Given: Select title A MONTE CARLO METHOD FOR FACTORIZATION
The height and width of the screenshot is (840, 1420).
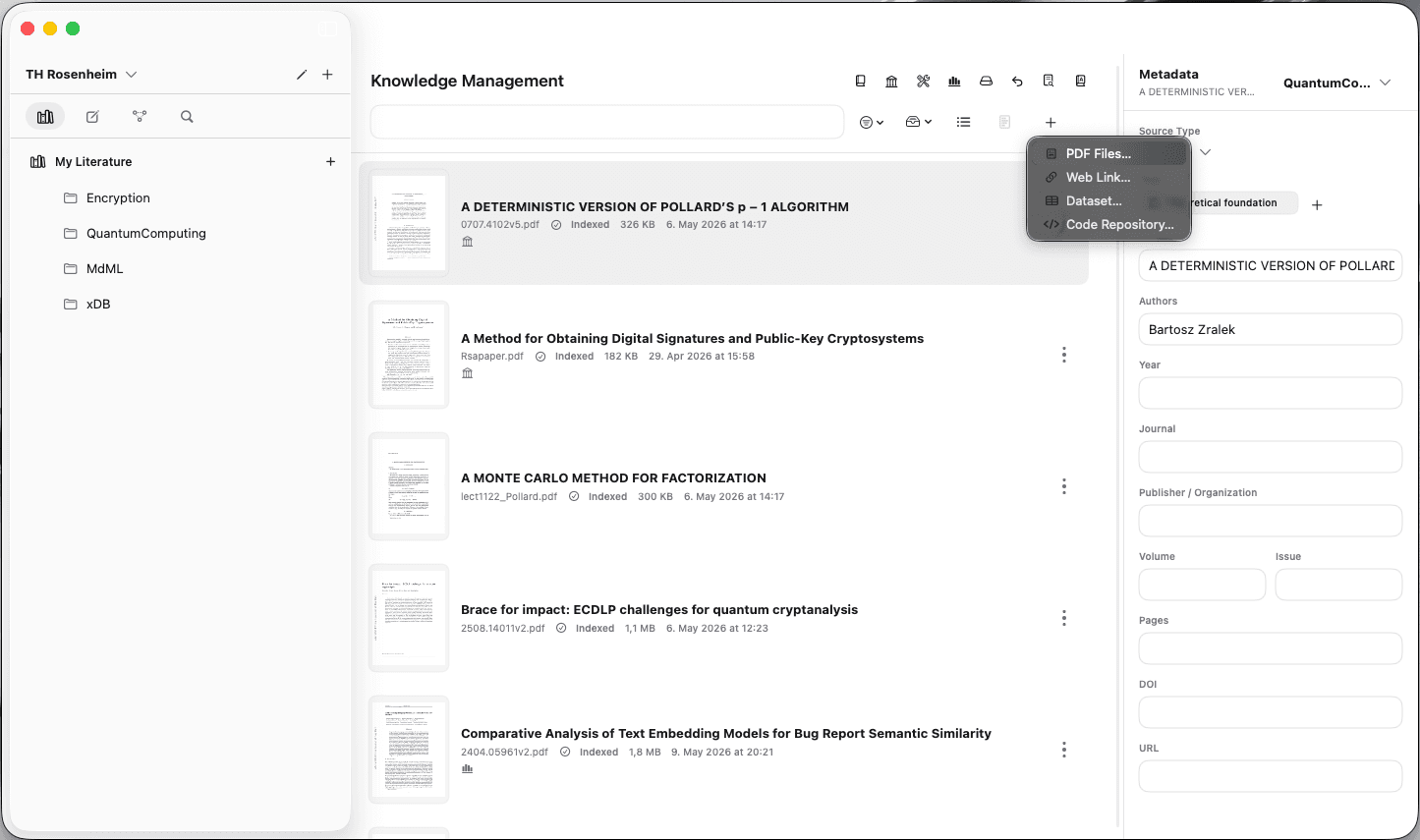Looking at the screenshot, I should tap(613, 478).
